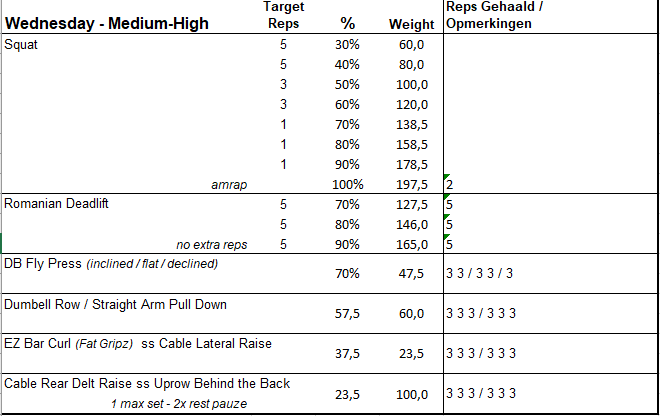
Task: Click the Weight column header
Action: click(411, 23)
